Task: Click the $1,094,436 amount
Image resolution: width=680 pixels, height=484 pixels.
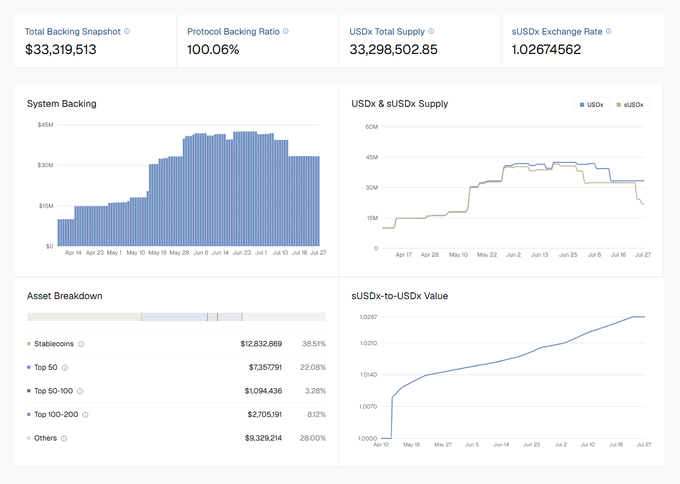Action: 263,391
